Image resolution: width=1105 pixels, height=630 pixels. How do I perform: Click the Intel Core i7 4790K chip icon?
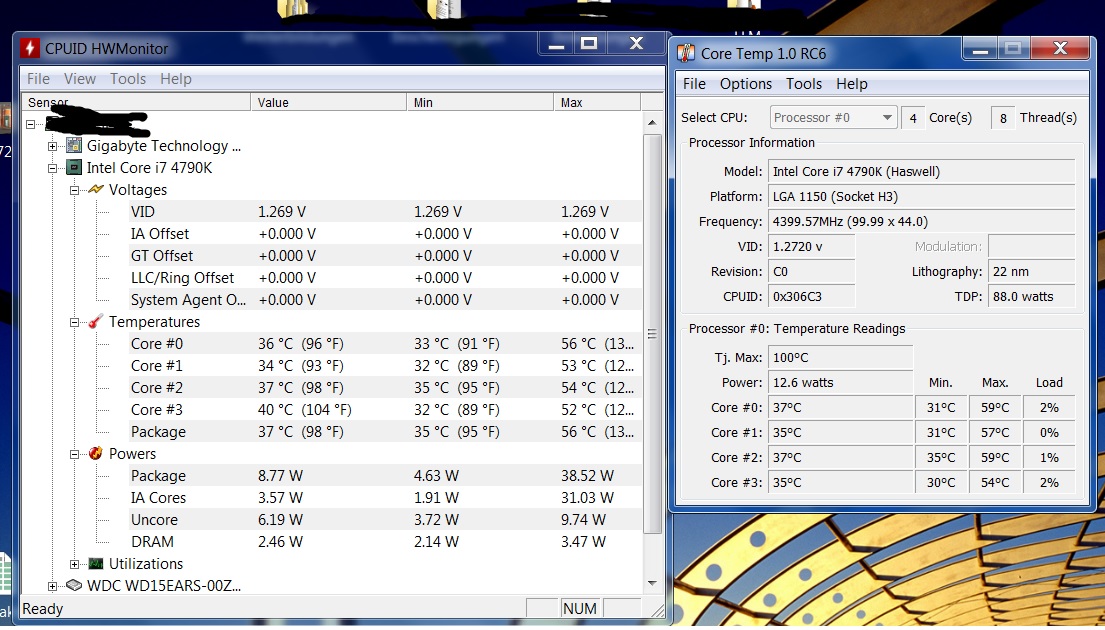[x=73, y=168]
